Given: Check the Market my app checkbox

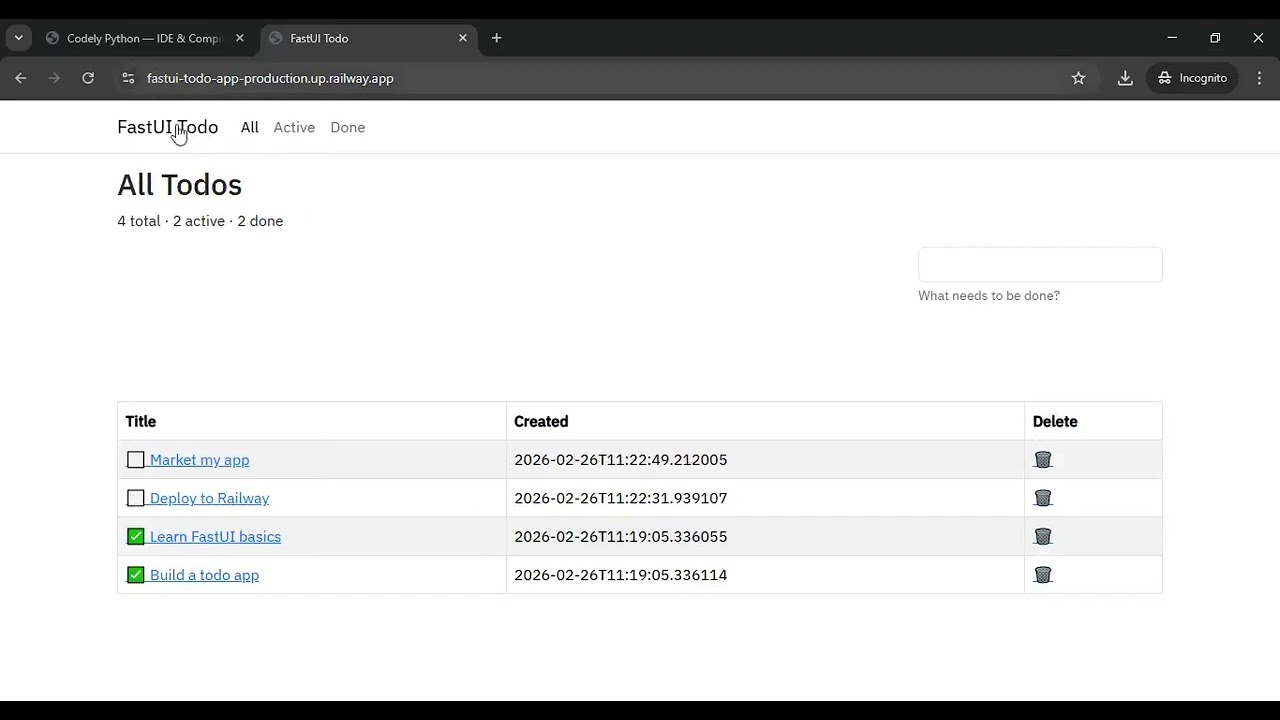Looking at the screenshot, I should tap(136, 460).
